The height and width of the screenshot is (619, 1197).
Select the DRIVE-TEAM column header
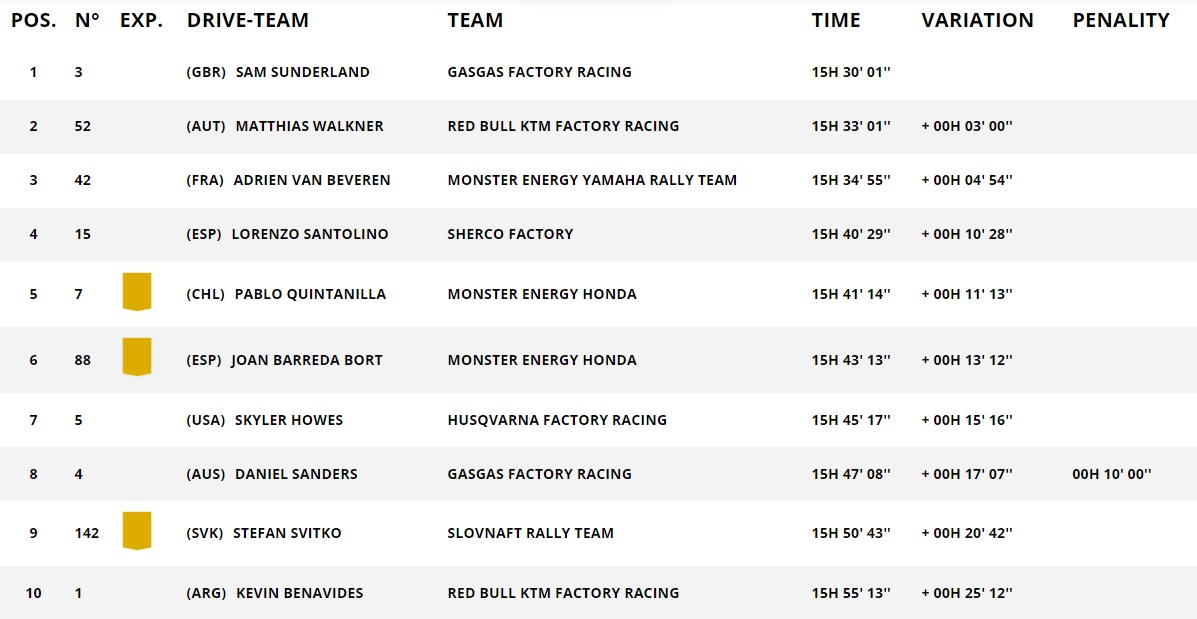(x=248, y=21)
